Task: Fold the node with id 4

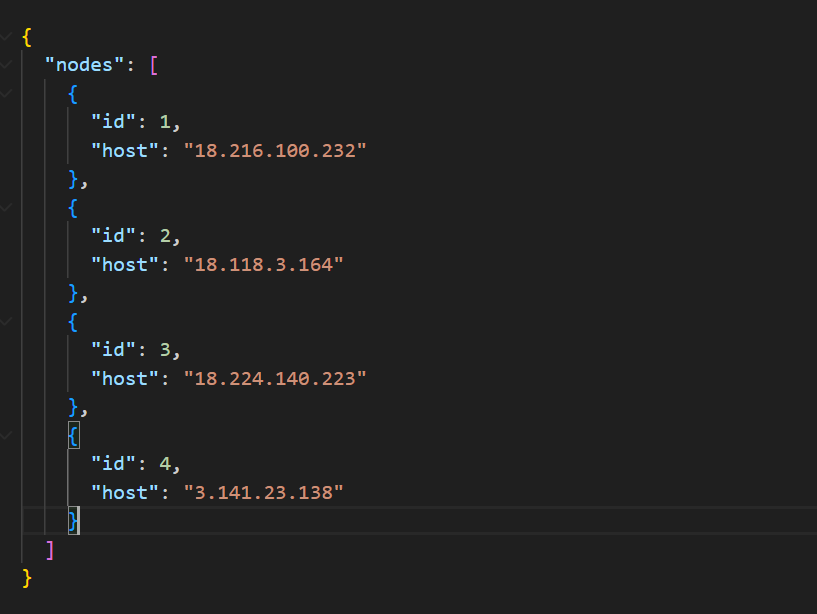Action: (8, 435)
